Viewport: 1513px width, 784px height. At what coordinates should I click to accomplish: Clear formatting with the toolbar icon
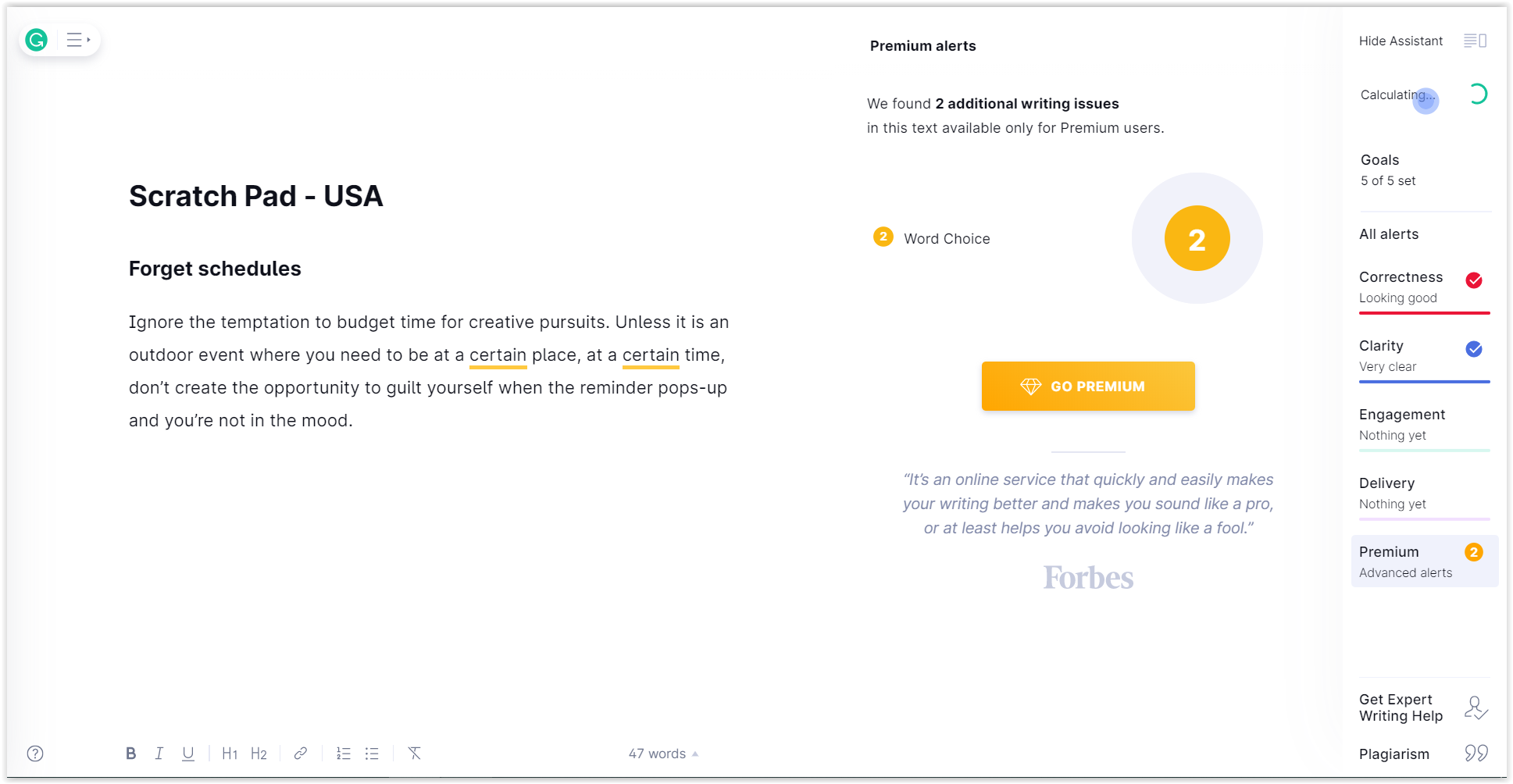click(414, 754)
